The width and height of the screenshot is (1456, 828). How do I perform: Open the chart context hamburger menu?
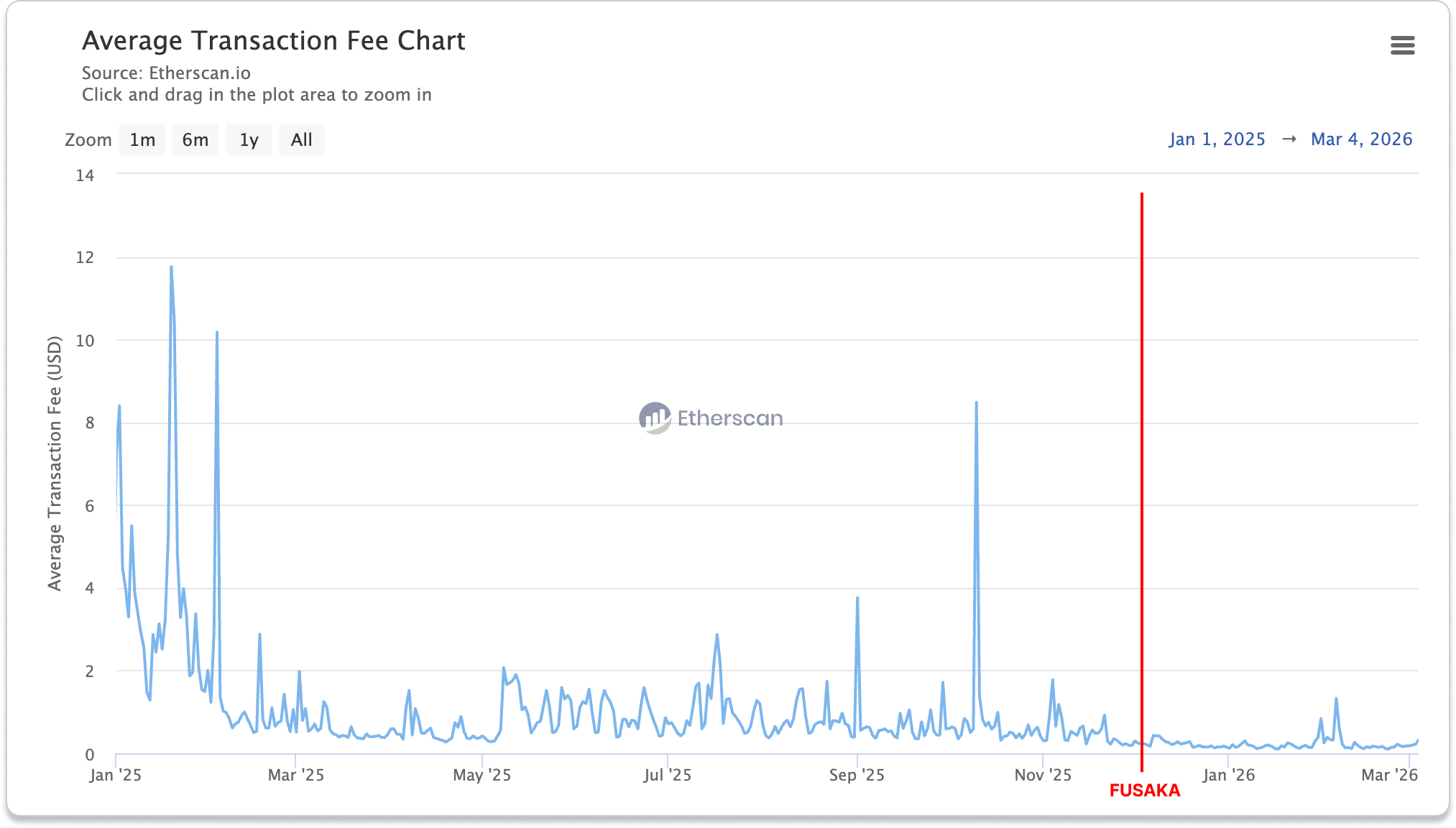[x=1402, y=45]
